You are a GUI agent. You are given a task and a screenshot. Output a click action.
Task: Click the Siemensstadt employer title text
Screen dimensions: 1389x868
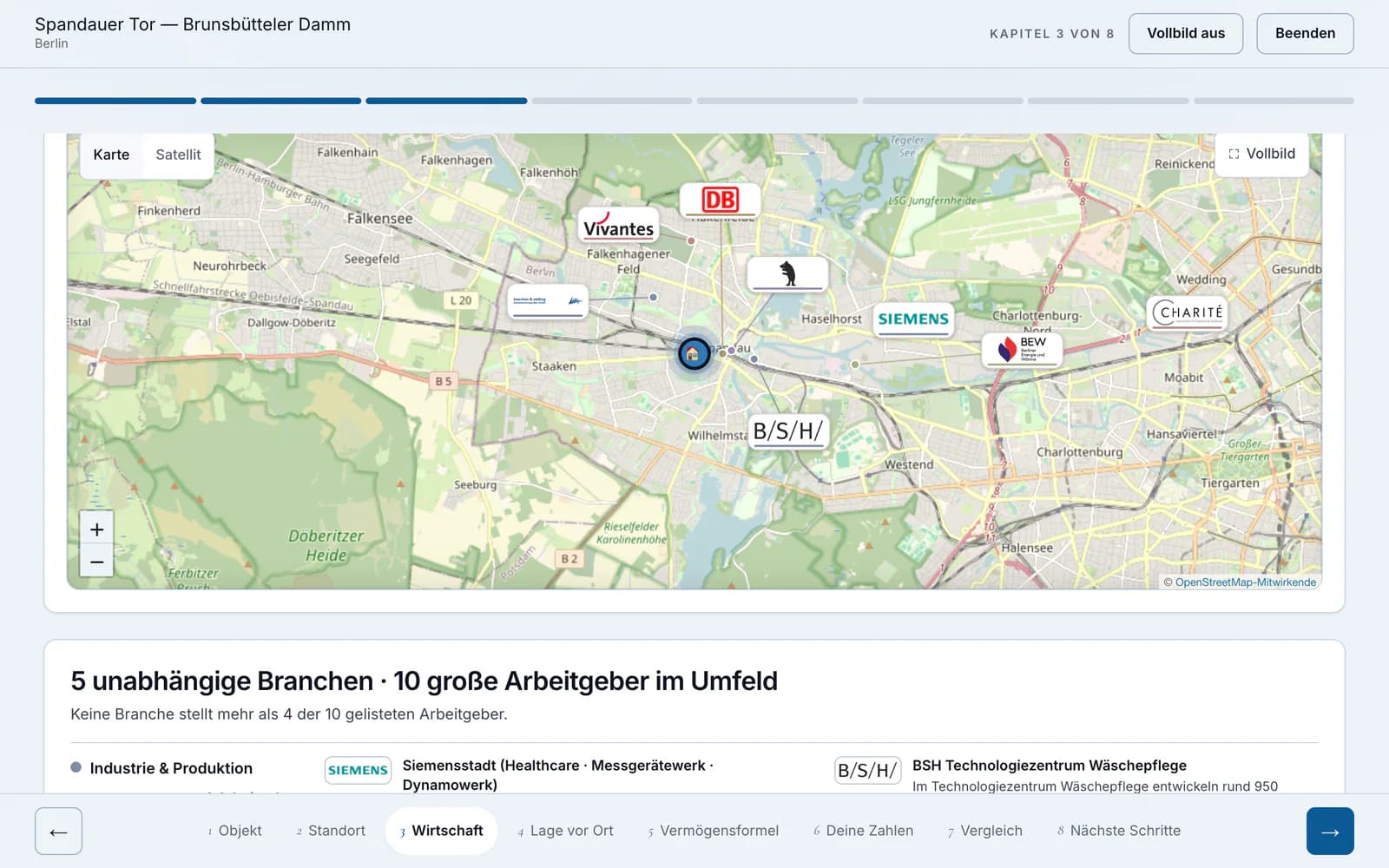click(557, 775)
